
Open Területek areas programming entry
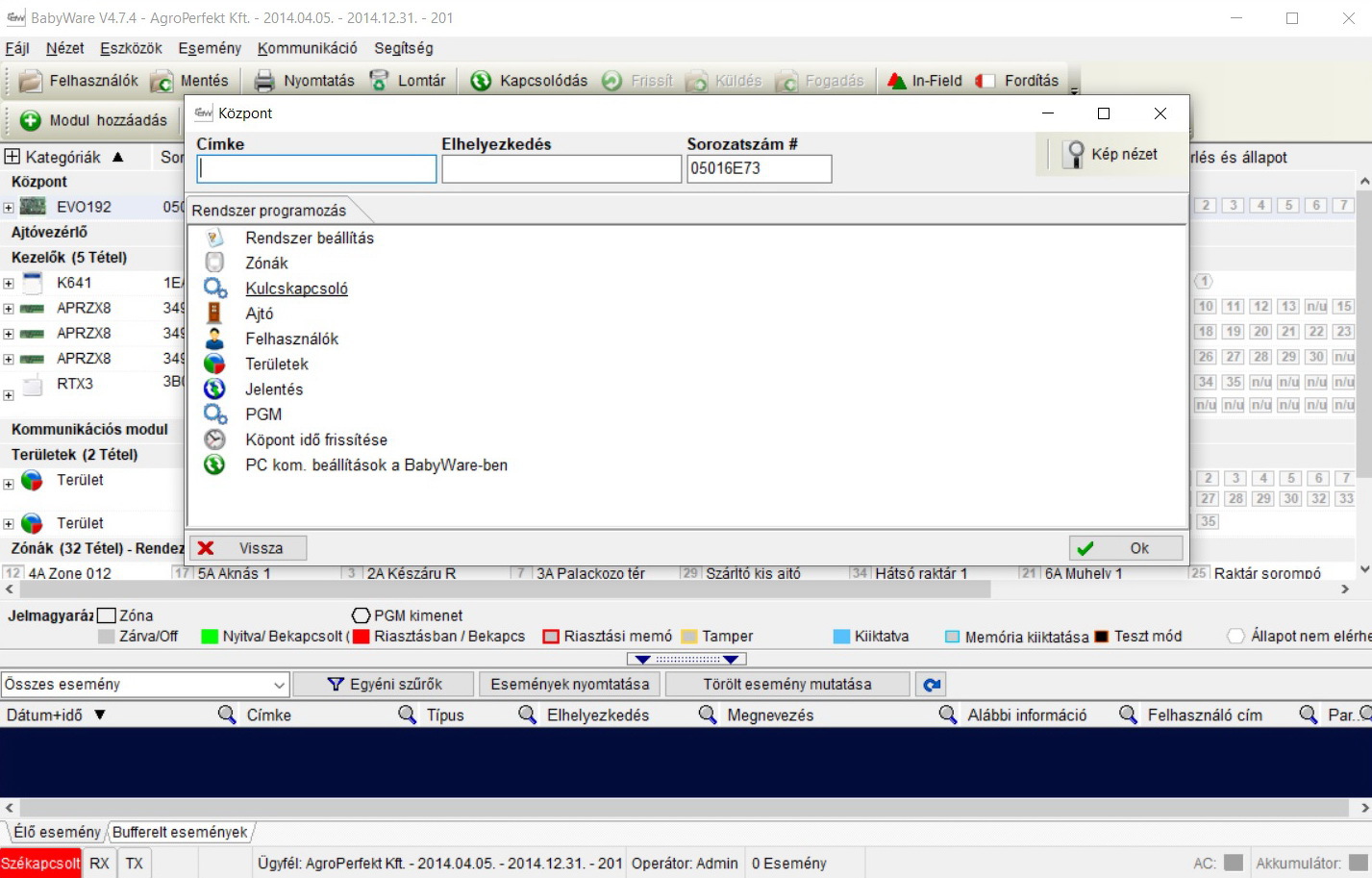tap(277, 364)
